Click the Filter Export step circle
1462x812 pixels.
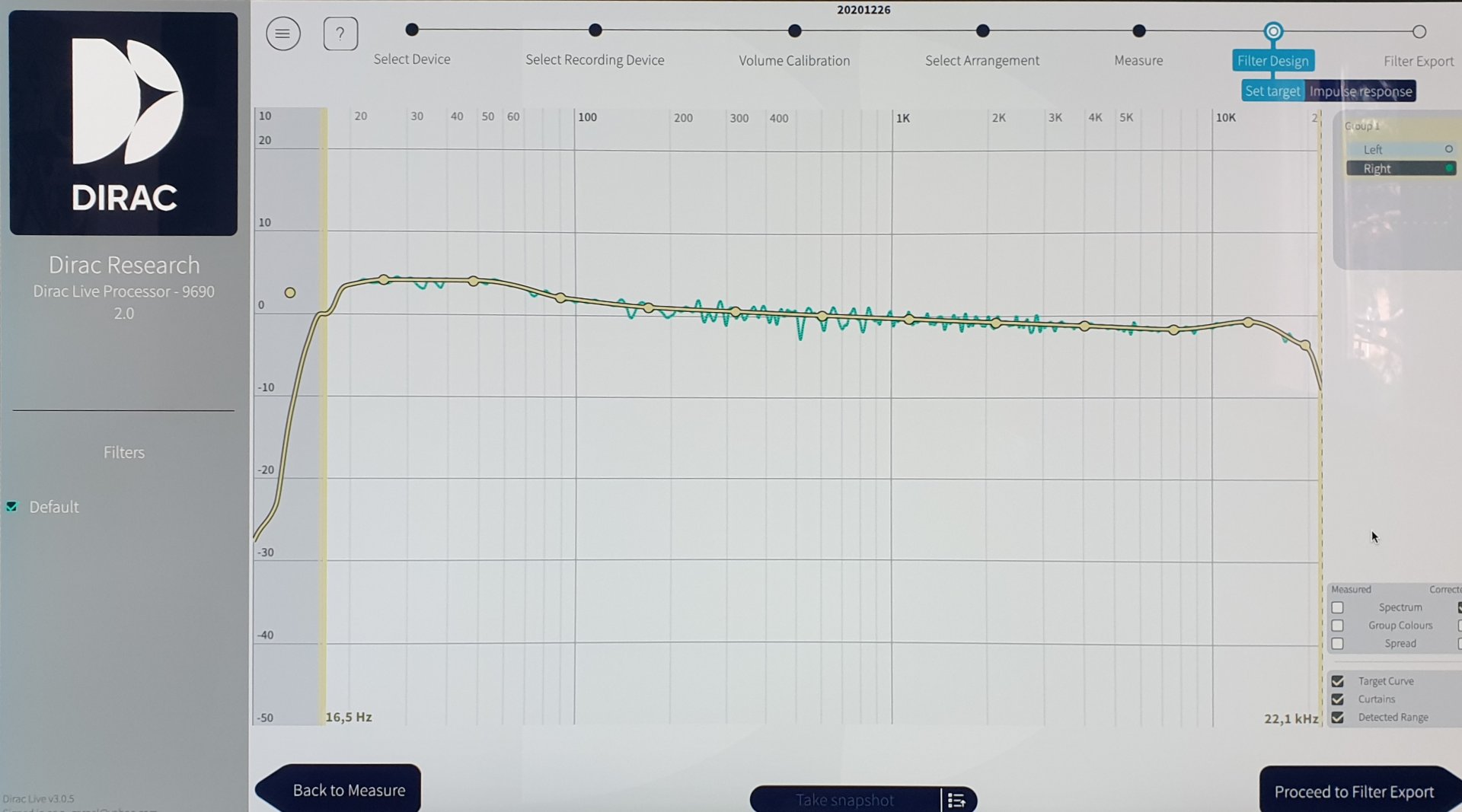(1419, 32)
